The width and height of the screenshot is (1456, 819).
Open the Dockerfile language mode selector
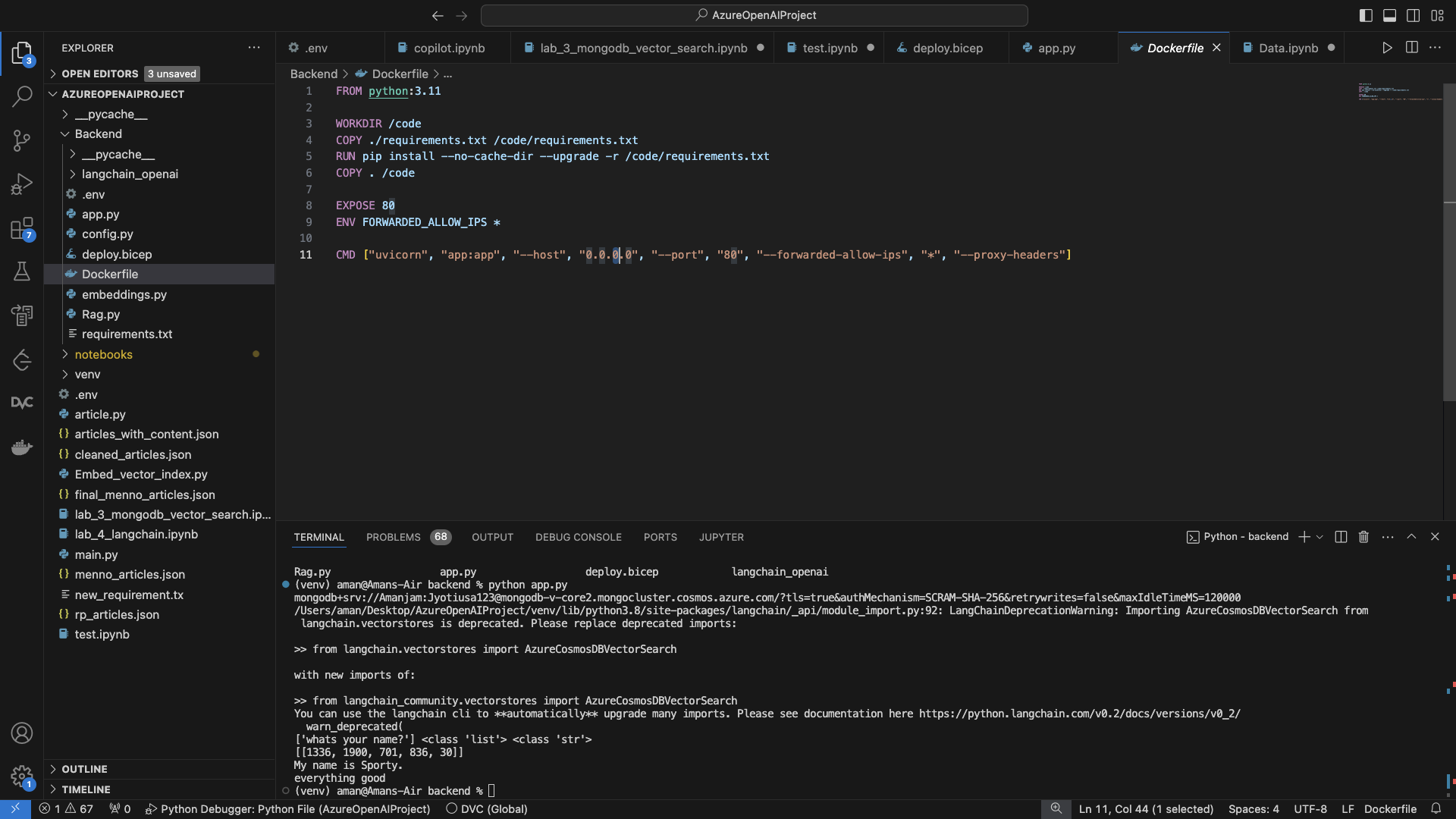coord(1389,809)
